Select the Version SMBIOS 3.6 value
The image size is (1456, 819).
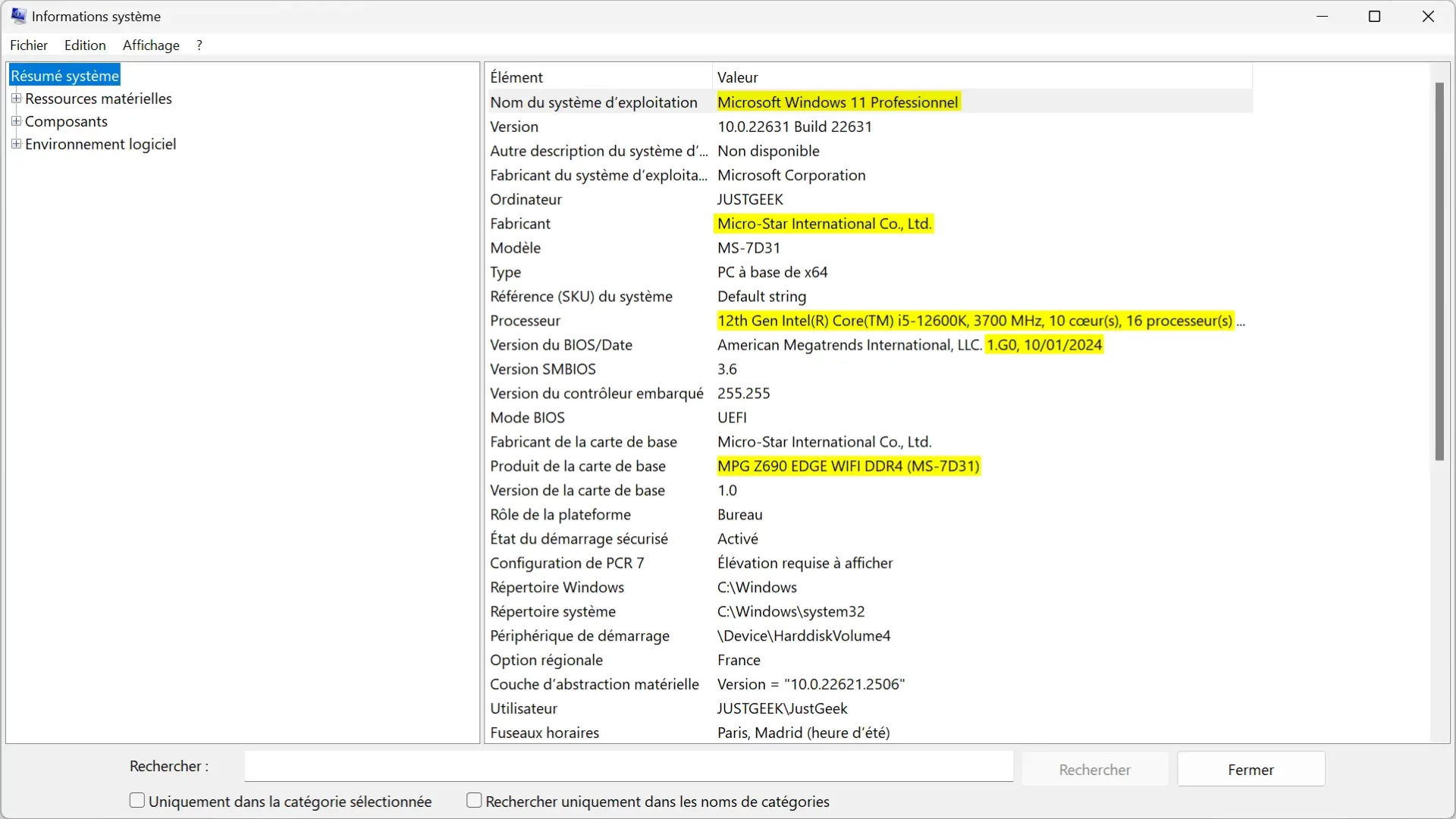pyautogui.click(x=726, y=369)
